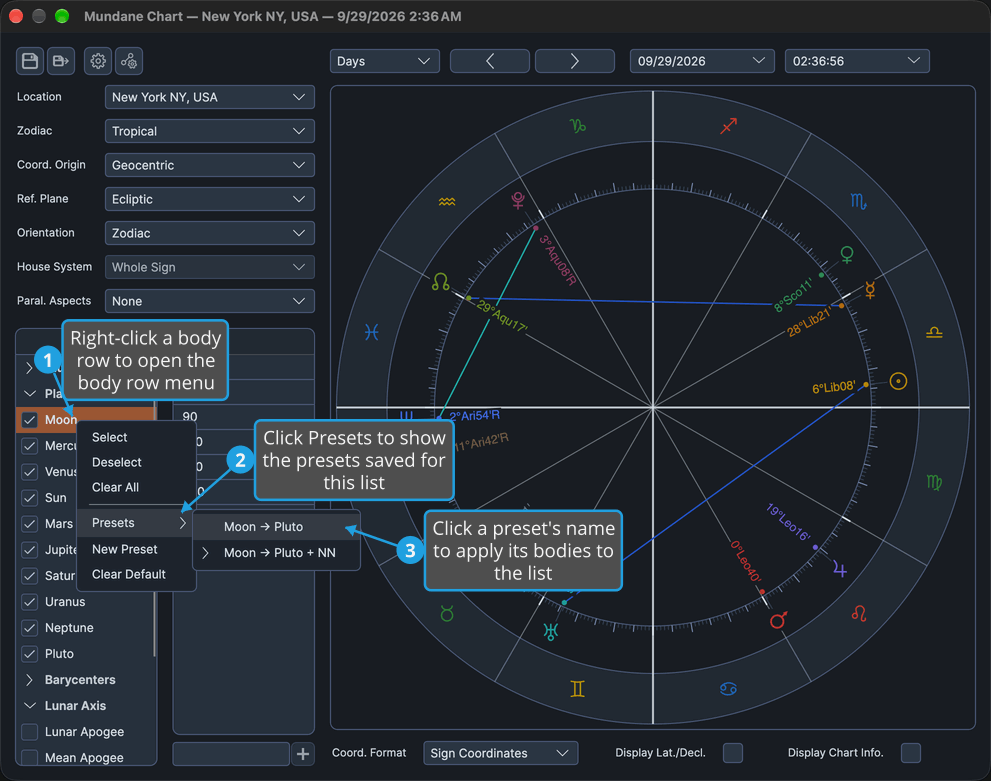The image size is (991, 781).
Task: Expand the Barycenters group
Action: pyautogui.click(x=29, y=680)
